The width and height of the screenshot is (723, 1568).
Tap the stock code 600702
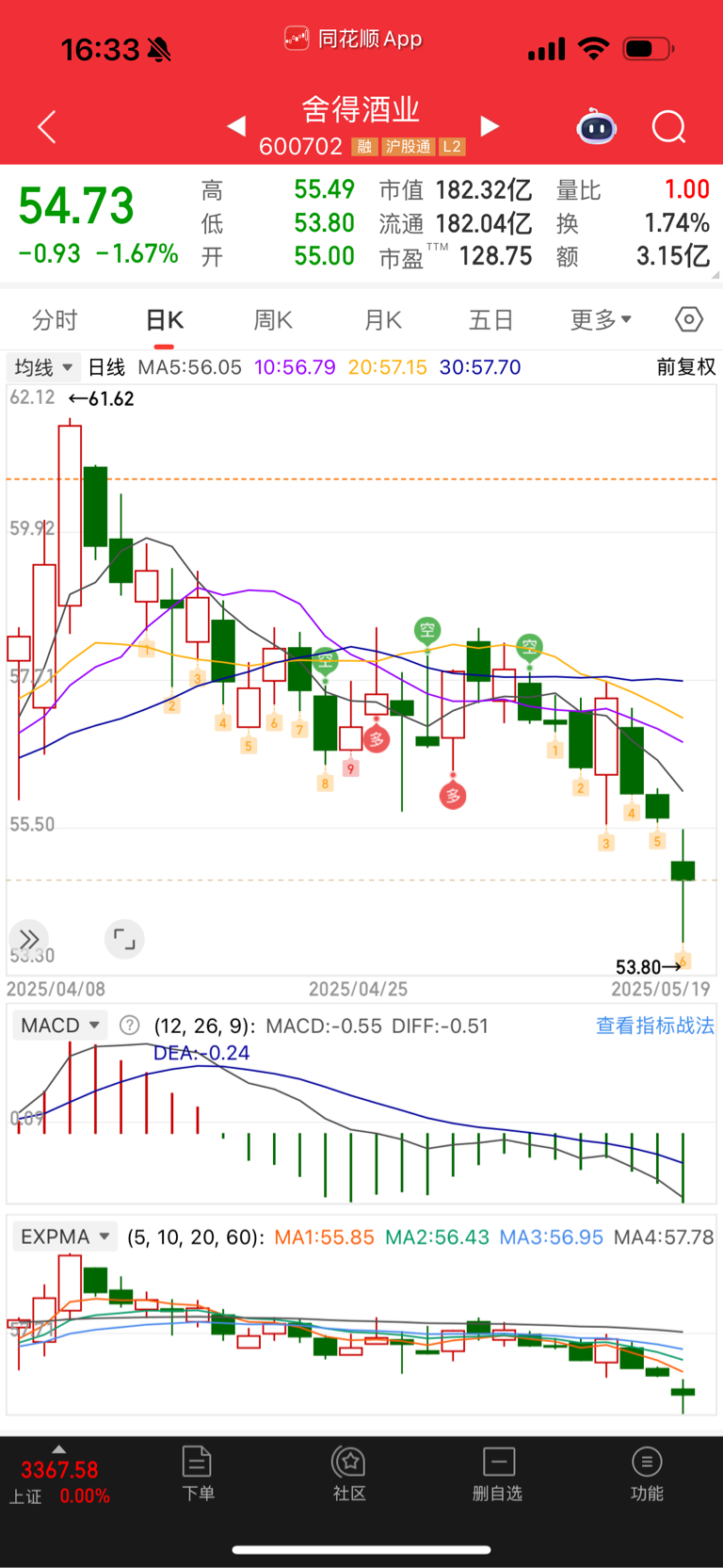300,147
